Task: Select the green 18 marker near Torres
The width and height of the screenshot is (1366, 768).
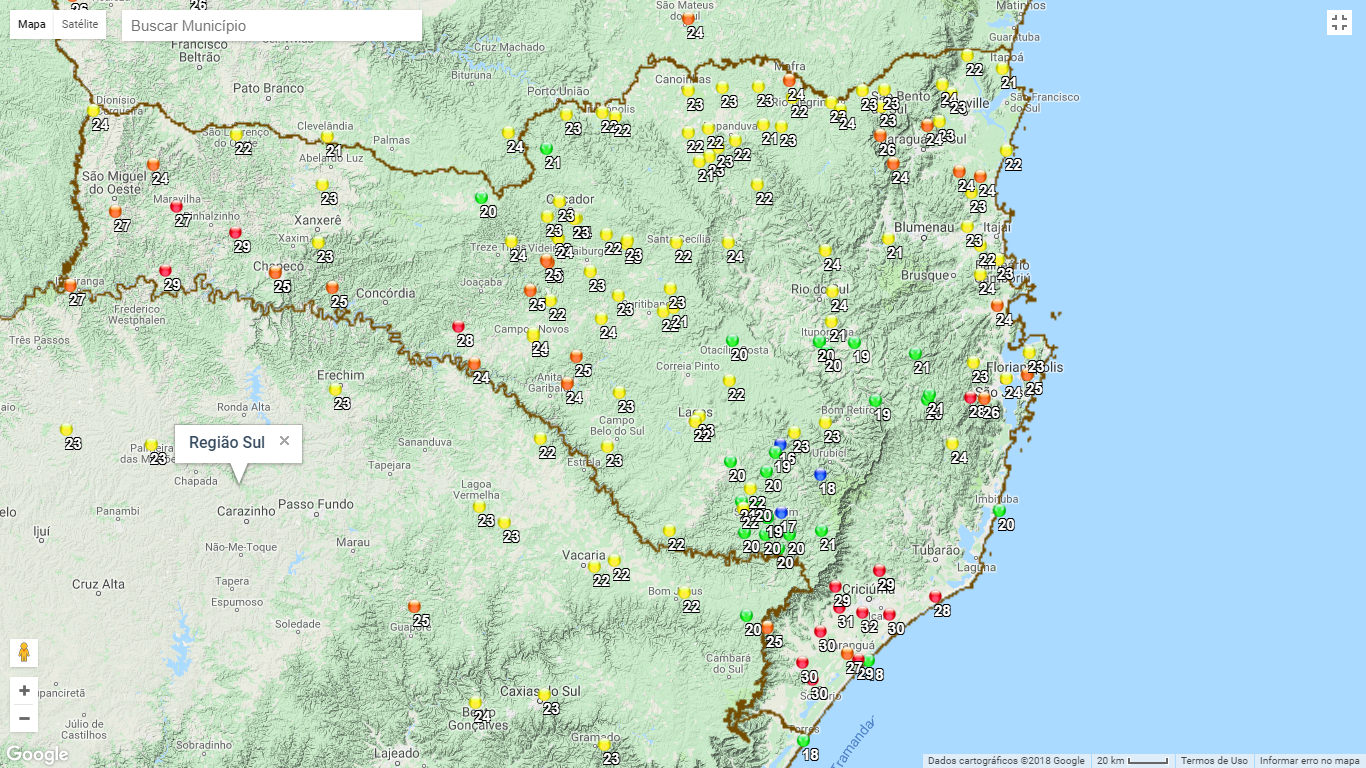Action: click(803, 741)
